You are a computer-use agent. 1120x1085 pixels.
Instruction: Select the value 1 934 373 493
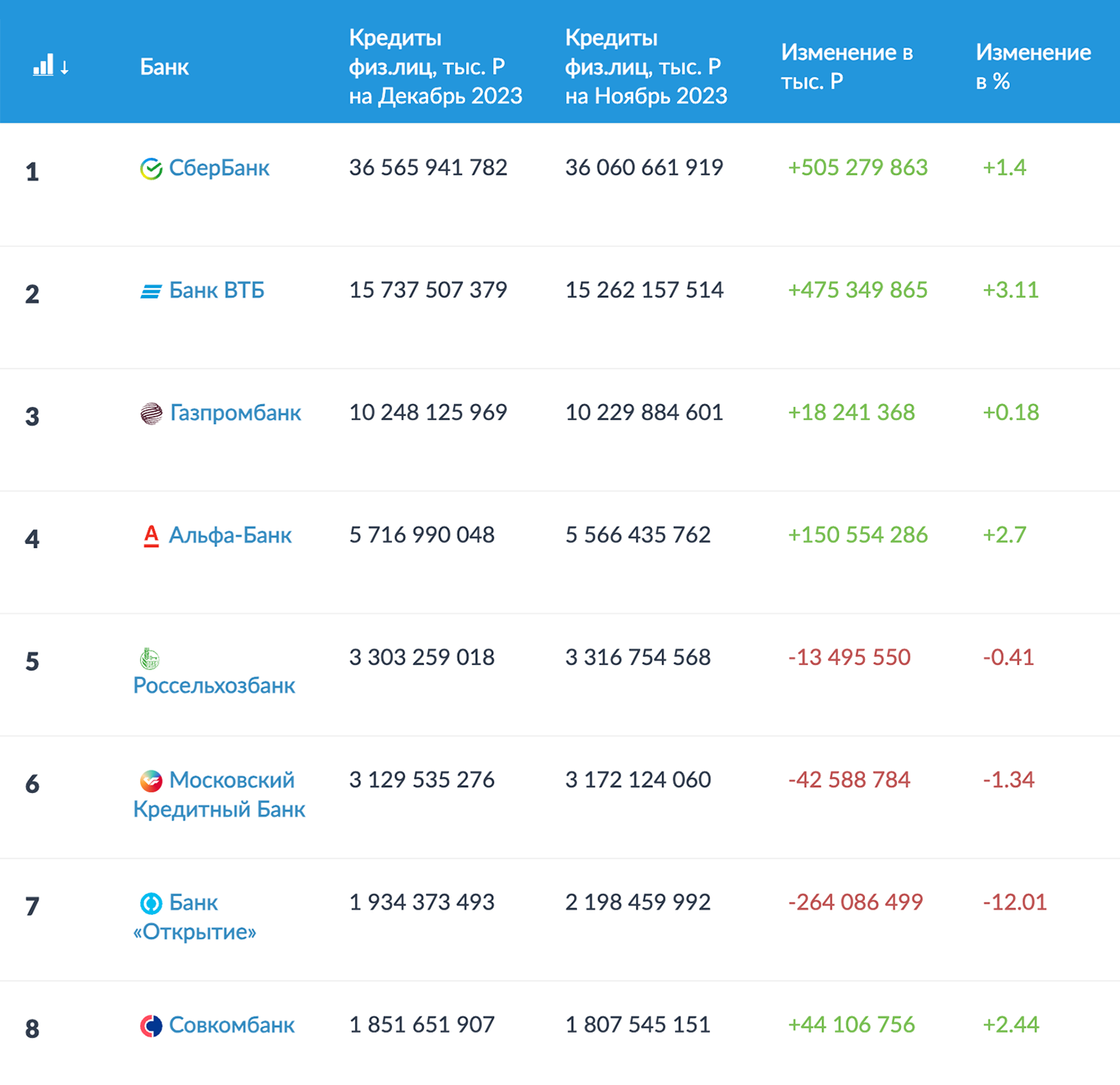coord(421,901)
